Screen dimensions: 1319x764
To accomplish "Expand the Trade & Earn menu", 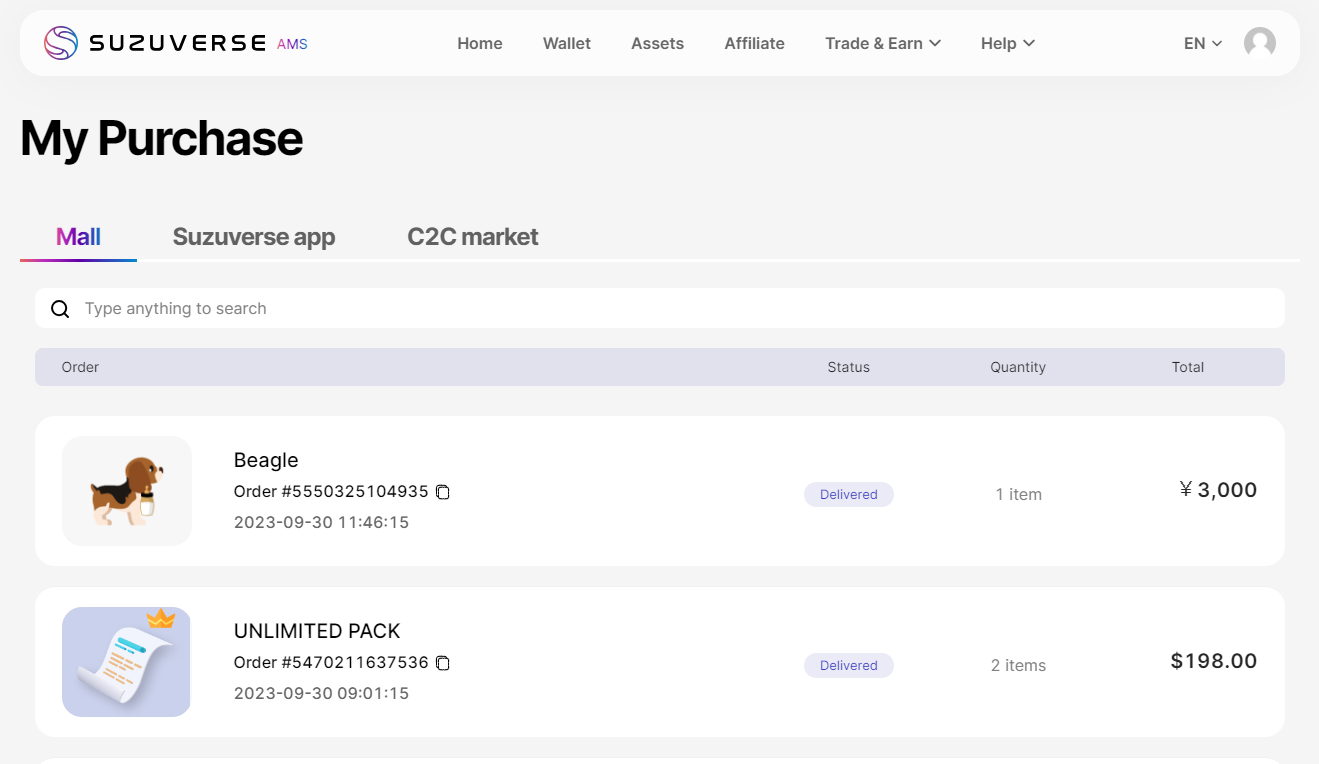I will [x=882, y=43].
